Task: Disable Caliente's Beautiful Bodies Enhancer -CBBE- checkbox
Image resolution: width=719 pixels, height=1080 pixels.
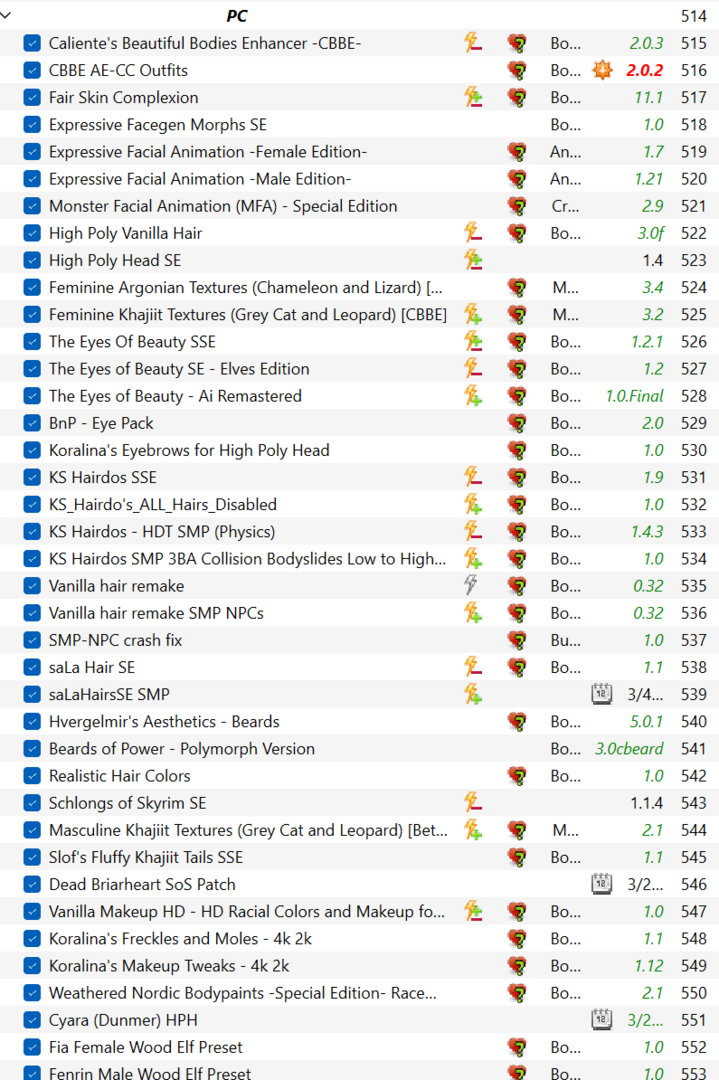Action: point(32,43)
